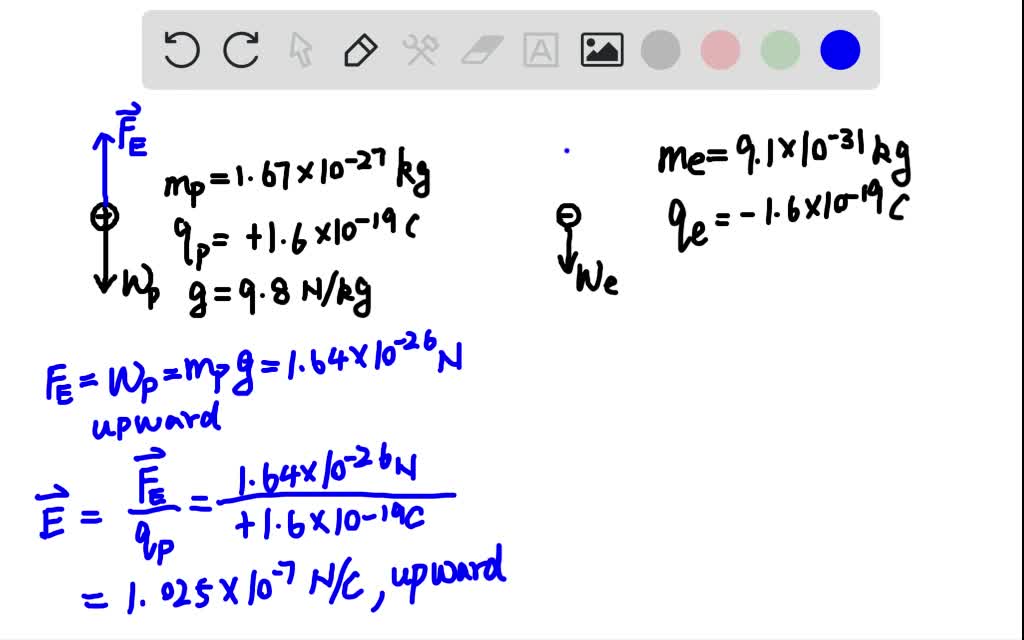Screen dimensions: 1024x640
Task: Select the text box tool
Action: [x=540, y=48]
